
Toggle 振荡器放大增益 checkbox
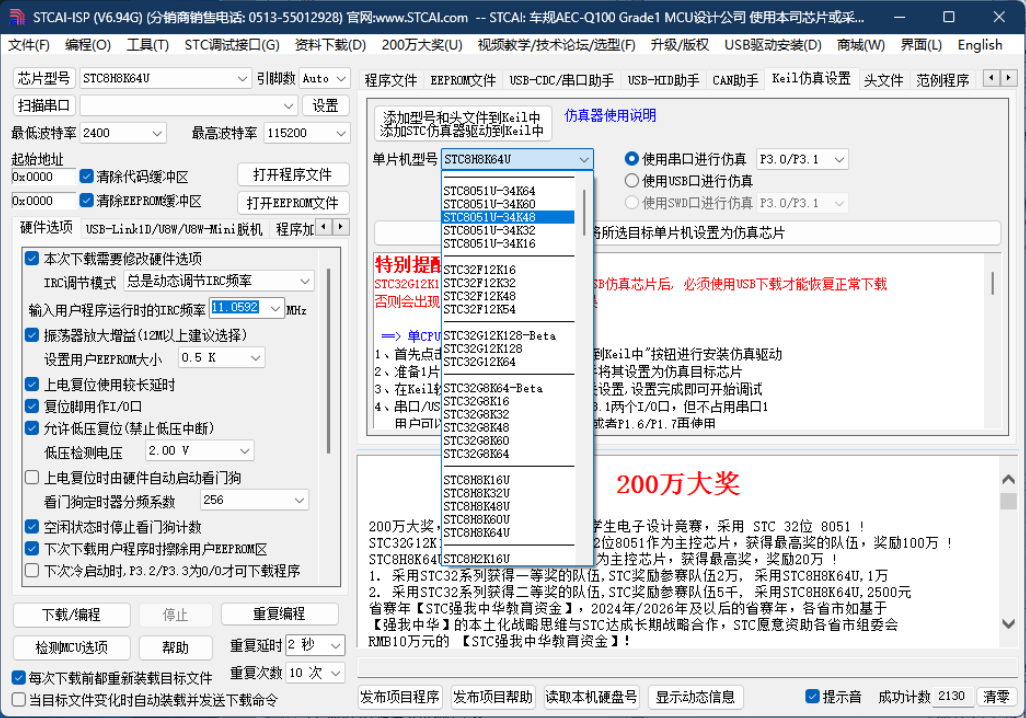[x=32, y=335]
